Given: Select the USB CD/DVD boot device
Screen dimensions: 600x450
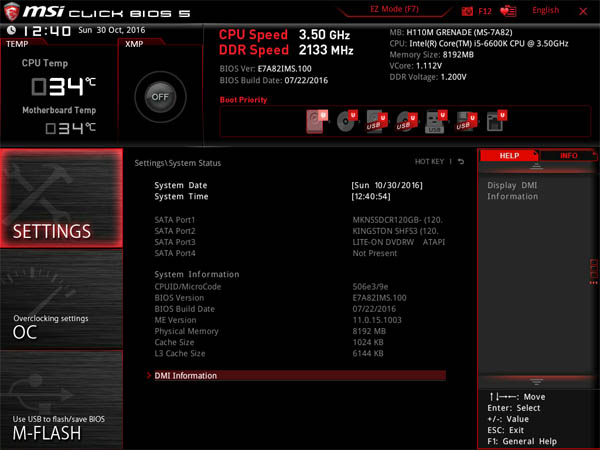Looking at the screenshot, I should pos(406,122).
